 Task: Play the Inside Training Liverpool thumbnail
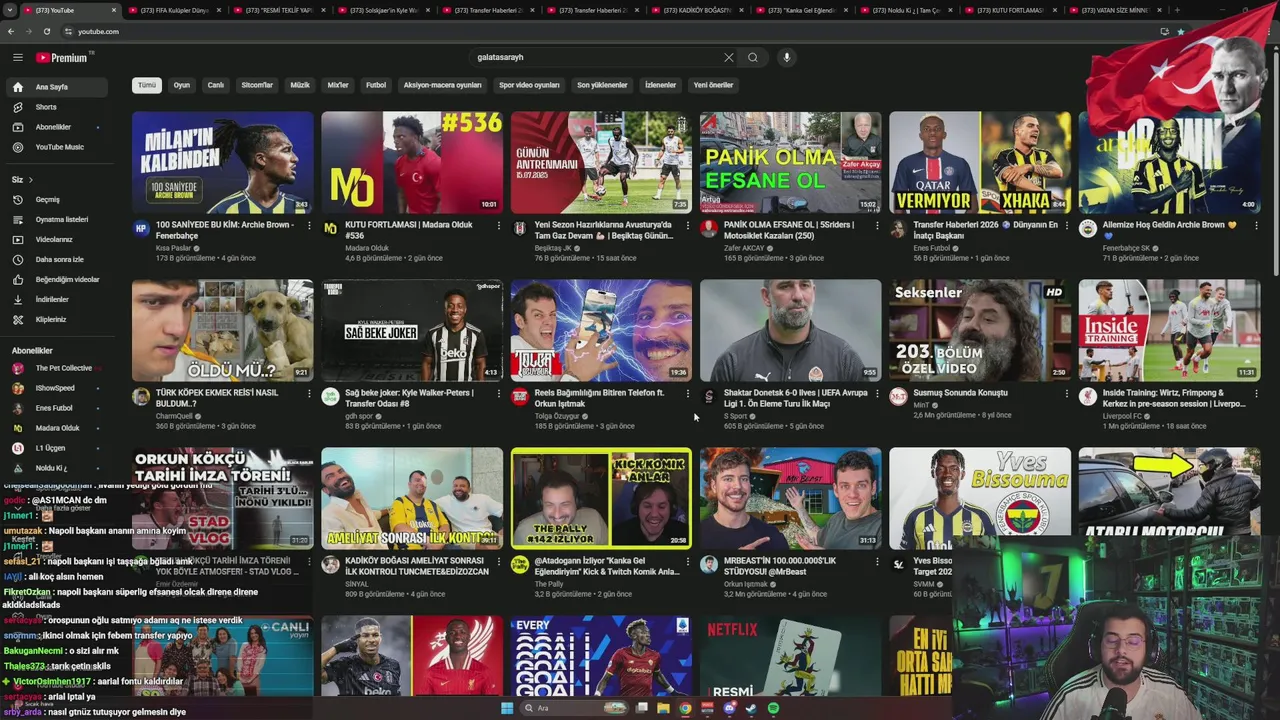pos(1169,330)
